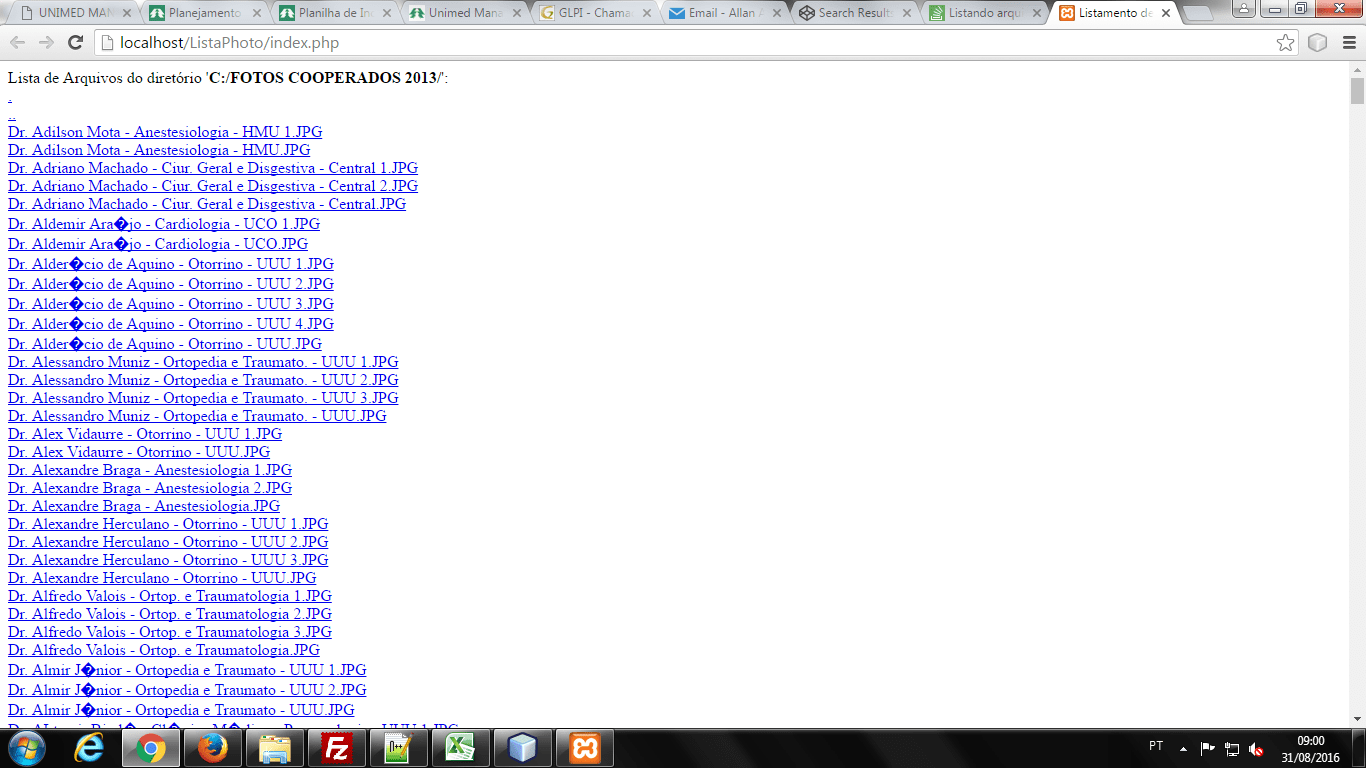This screenshot has width=1366, height=768.
Task: Open the Cardiologia 'UCO 1.JPG' link
Action: click(164, 224)
